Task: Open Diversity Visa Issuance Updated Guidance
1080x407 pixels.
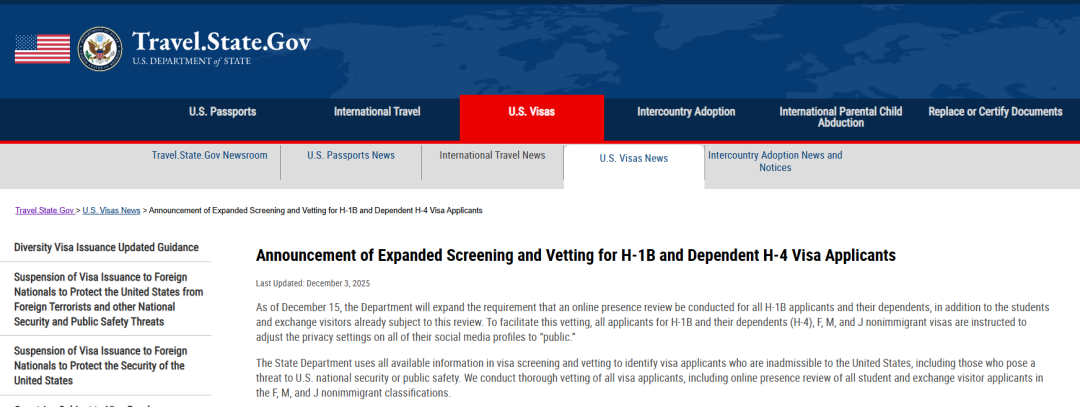Action: pos(106,248)
